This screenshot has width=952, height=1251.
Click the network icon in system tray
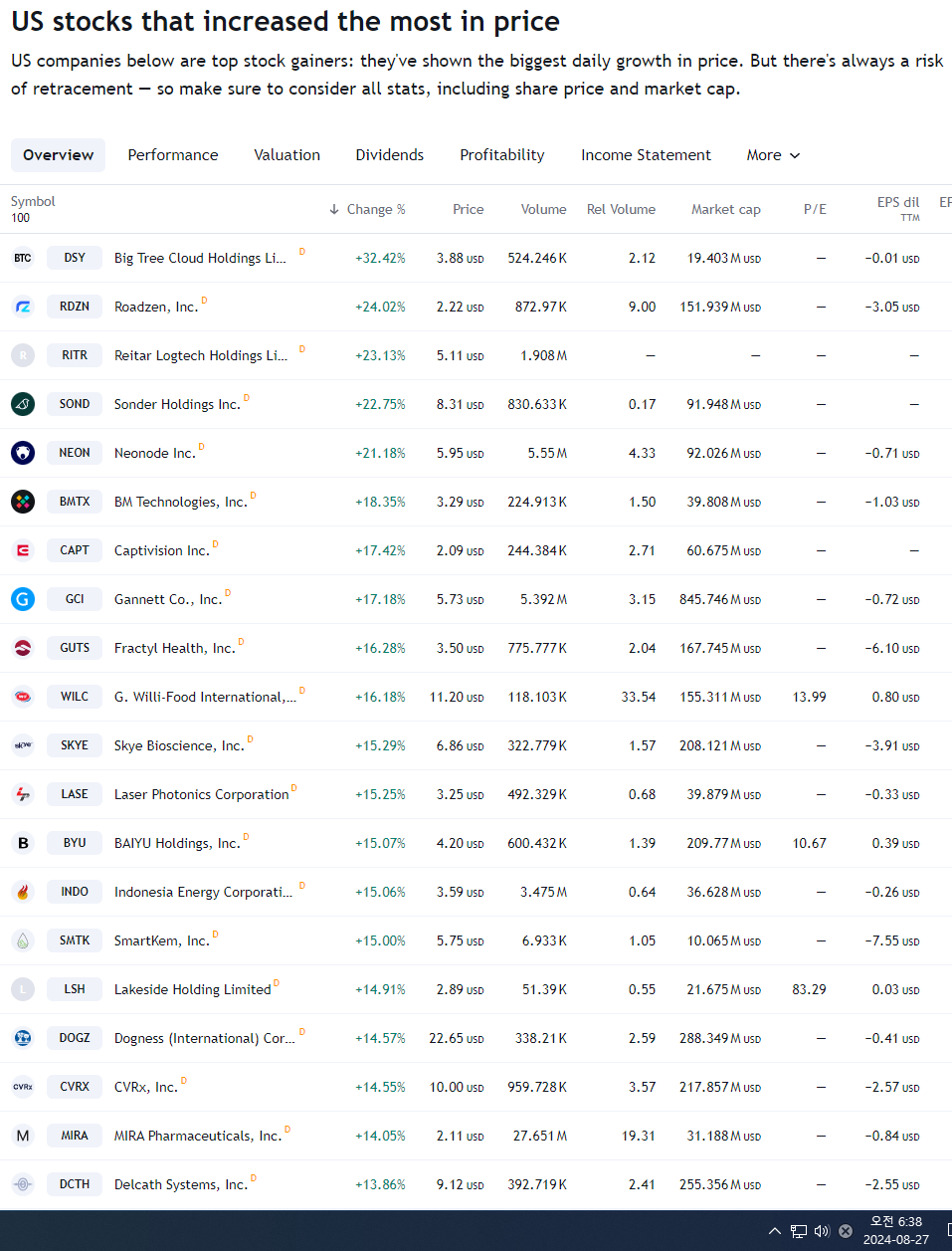click(799, 1231)
